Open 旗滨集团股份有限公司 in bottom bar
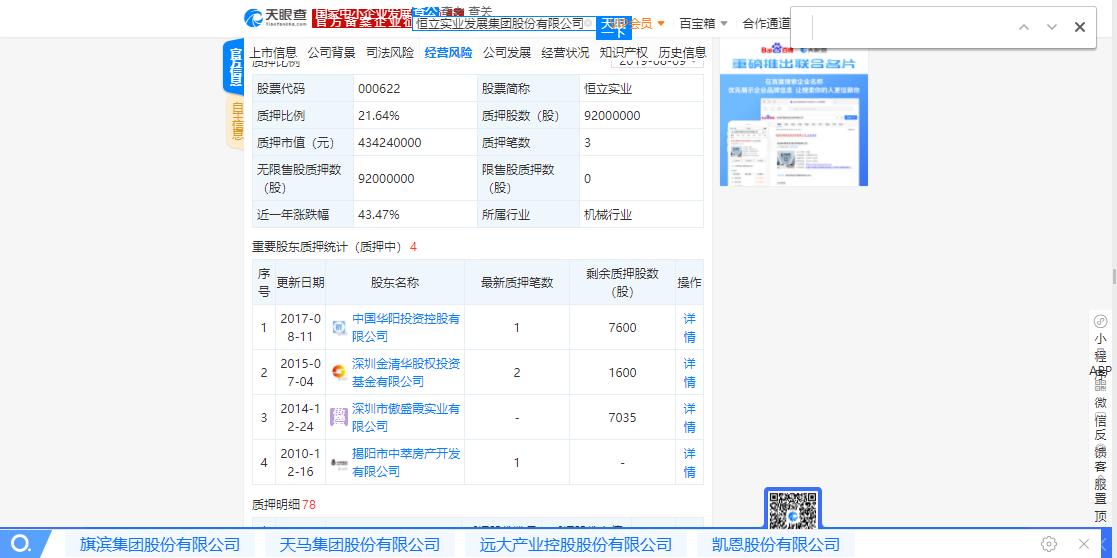1117x558 pixels. [160, 545]
